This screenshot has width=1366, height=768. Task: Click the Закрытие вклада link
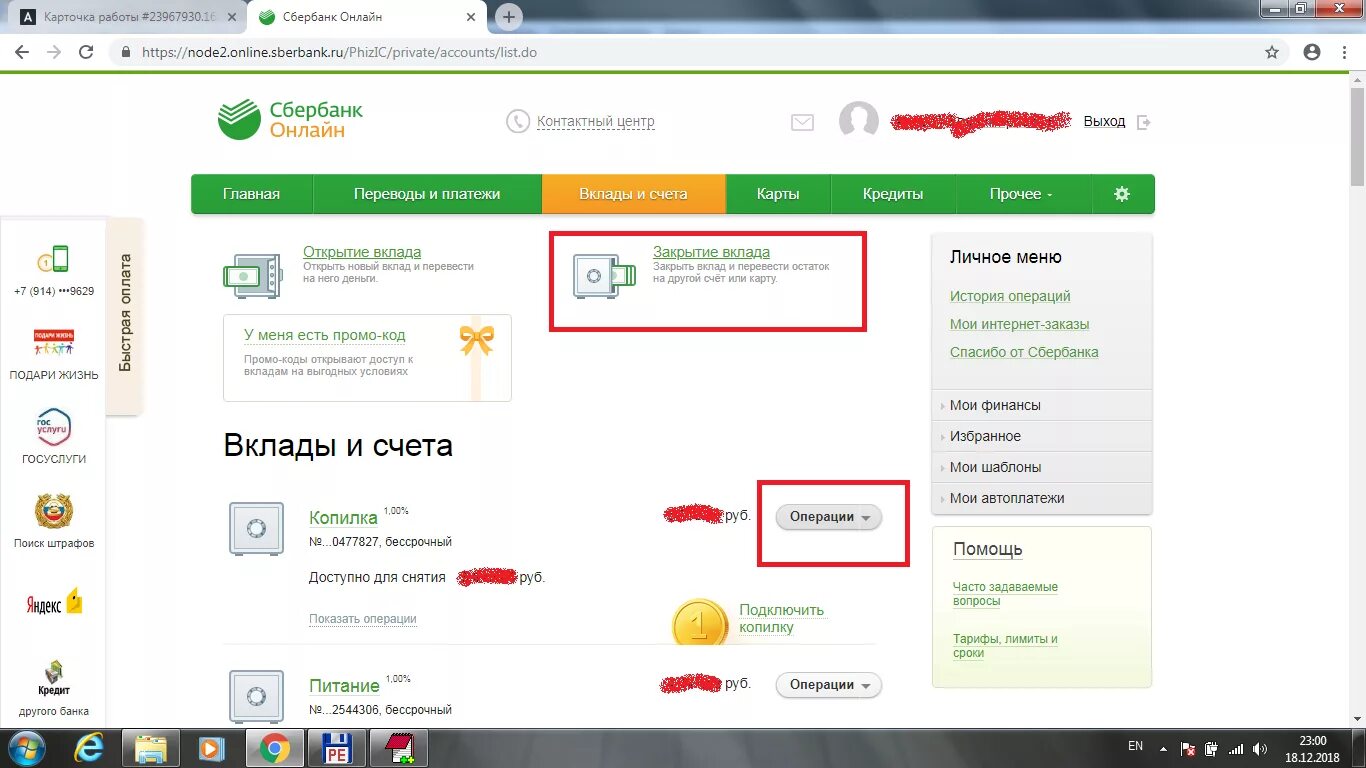tap(711, 252)
